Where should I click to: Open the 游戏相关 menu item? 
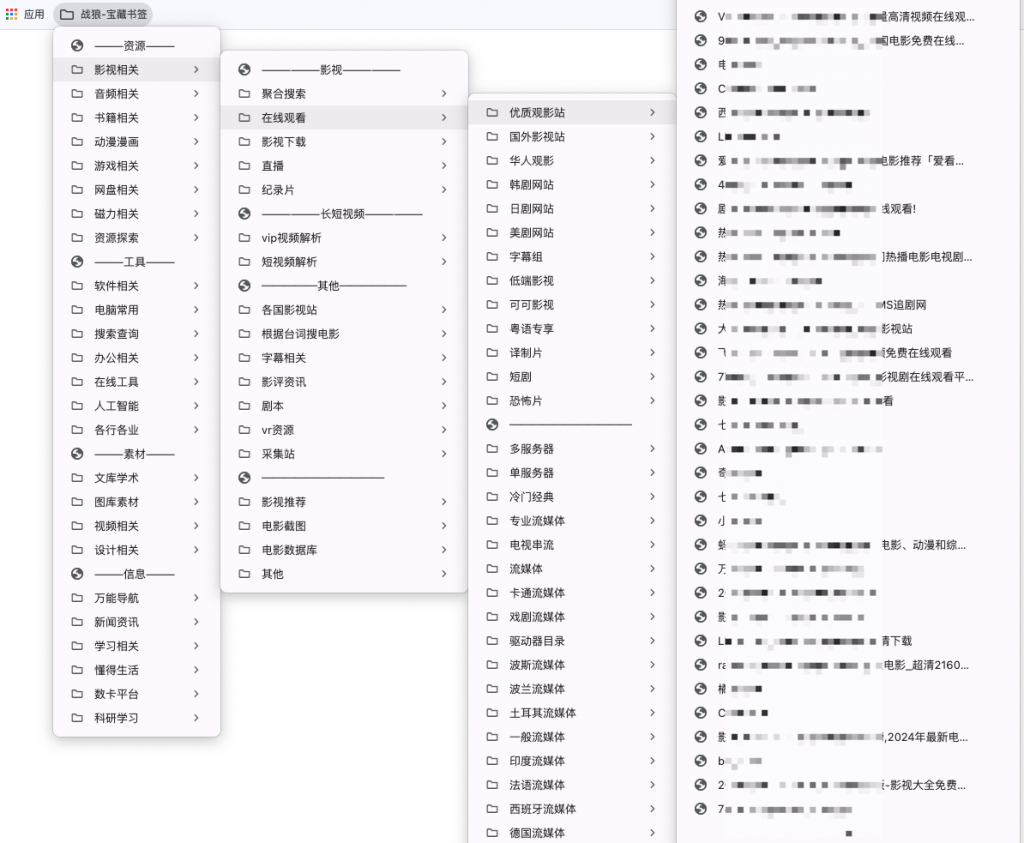pos(117,166)
